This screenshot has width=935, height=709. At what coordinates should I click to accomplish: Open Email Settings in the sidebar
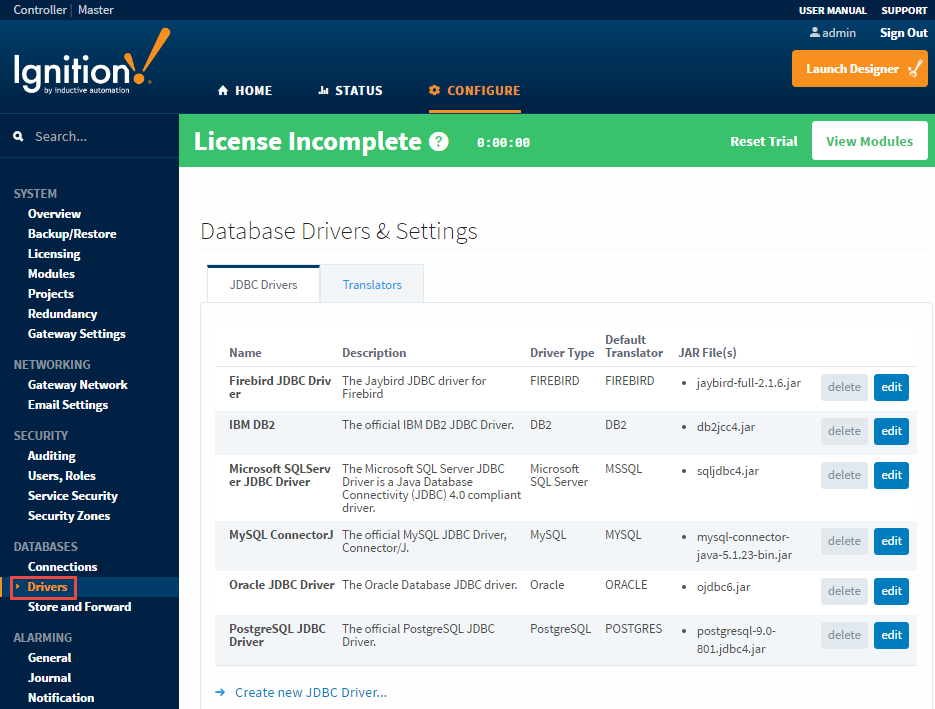click(68, 405)
